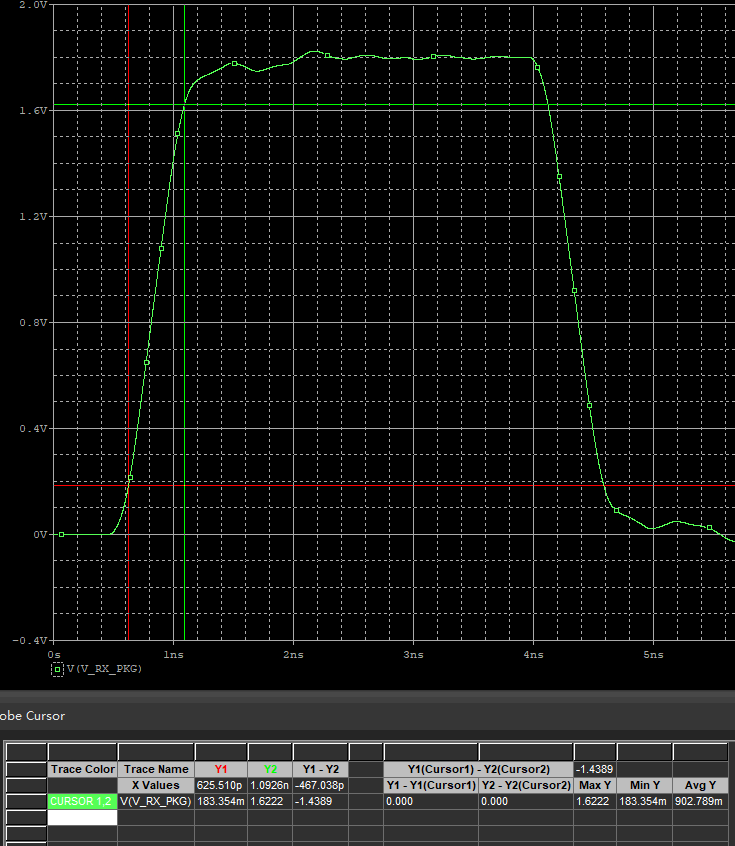Select the 183.354m cell under Y1 column
735x846 pixels.
[221, 801]
